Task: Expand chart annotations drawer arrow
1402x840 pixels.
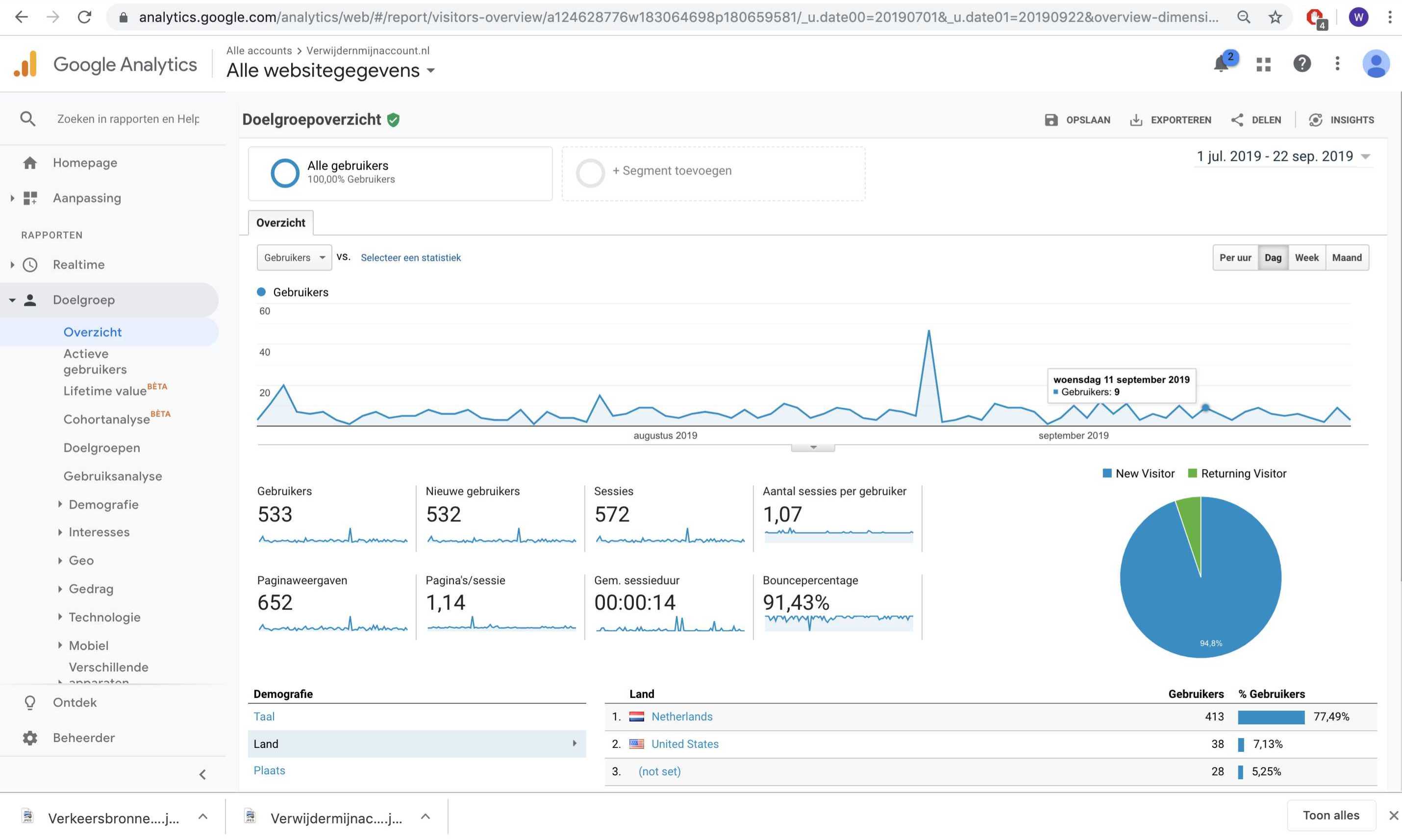Action: pos(813,448)
